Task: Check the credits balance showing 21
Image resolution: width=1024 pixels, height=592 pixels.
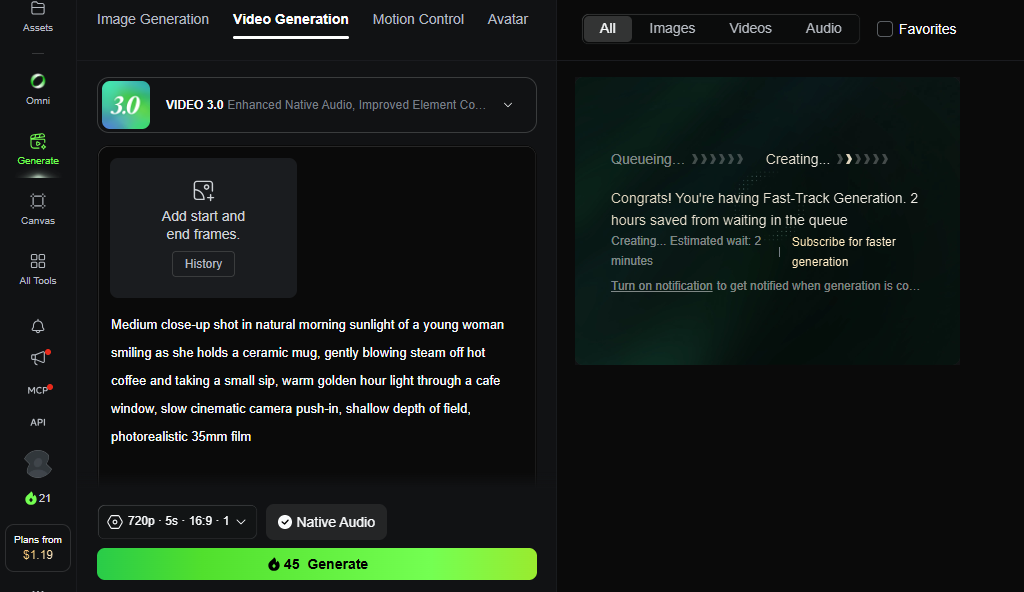Action: coord(38,498)
